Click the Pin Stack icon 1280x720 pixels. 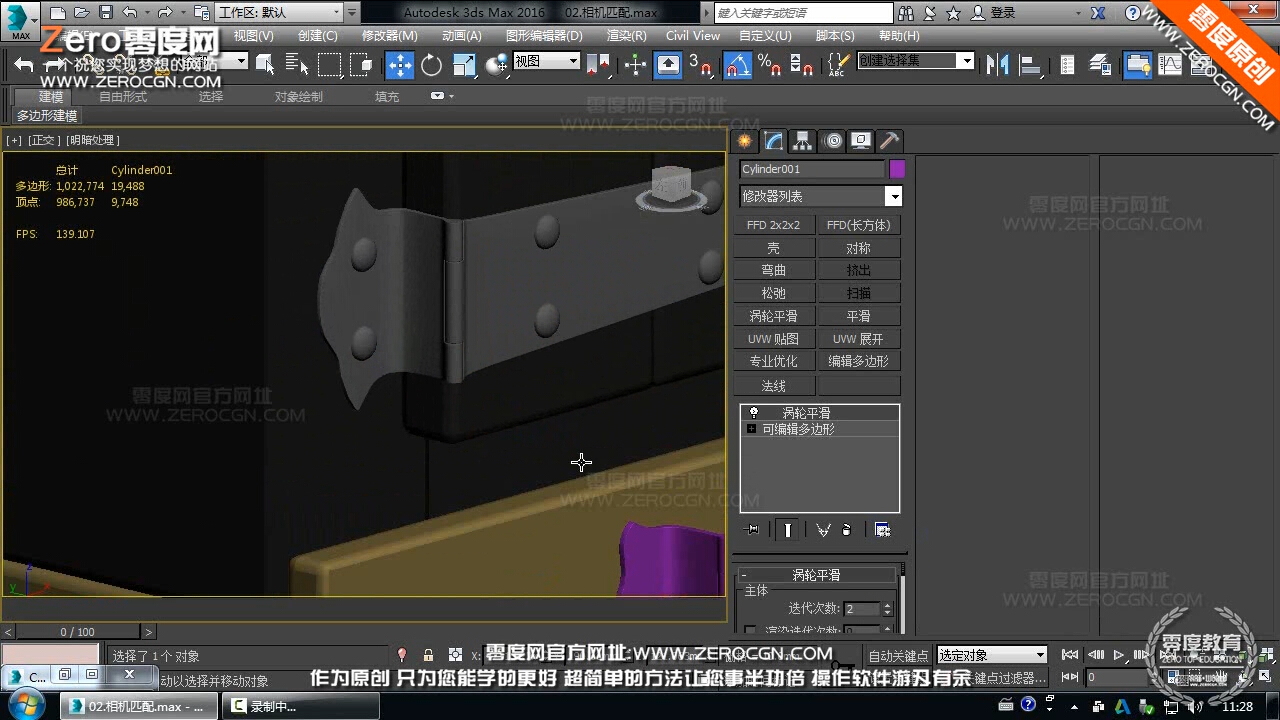753,530
